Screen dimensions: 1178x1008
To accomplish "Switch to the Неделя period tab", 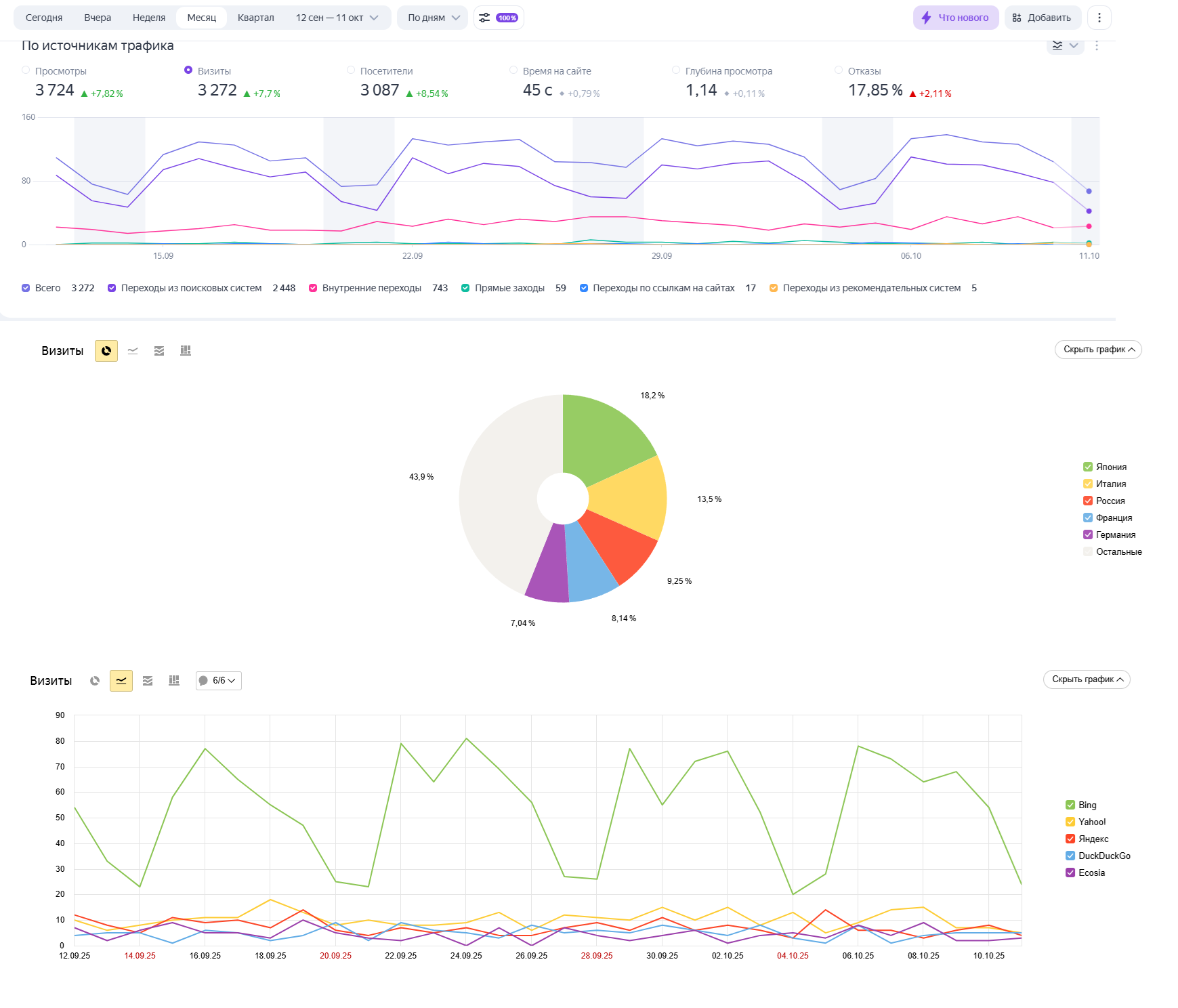I will click(149, 18).
